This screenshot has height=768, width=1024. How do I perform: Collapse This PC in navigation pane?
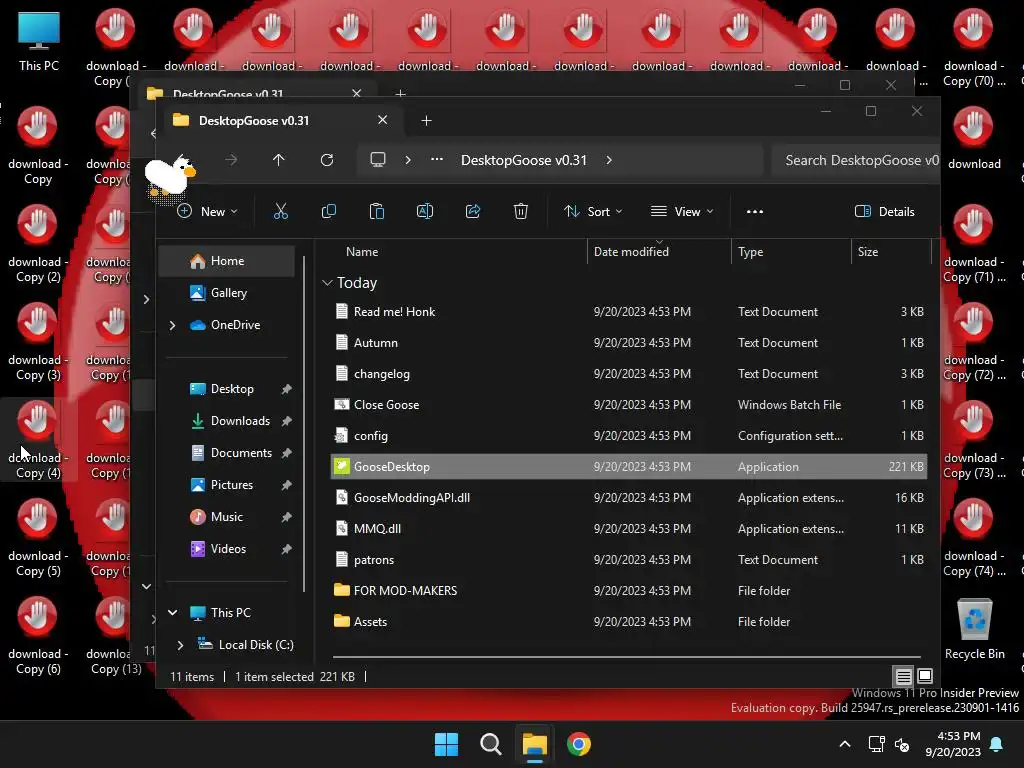(x=172, y=613)
